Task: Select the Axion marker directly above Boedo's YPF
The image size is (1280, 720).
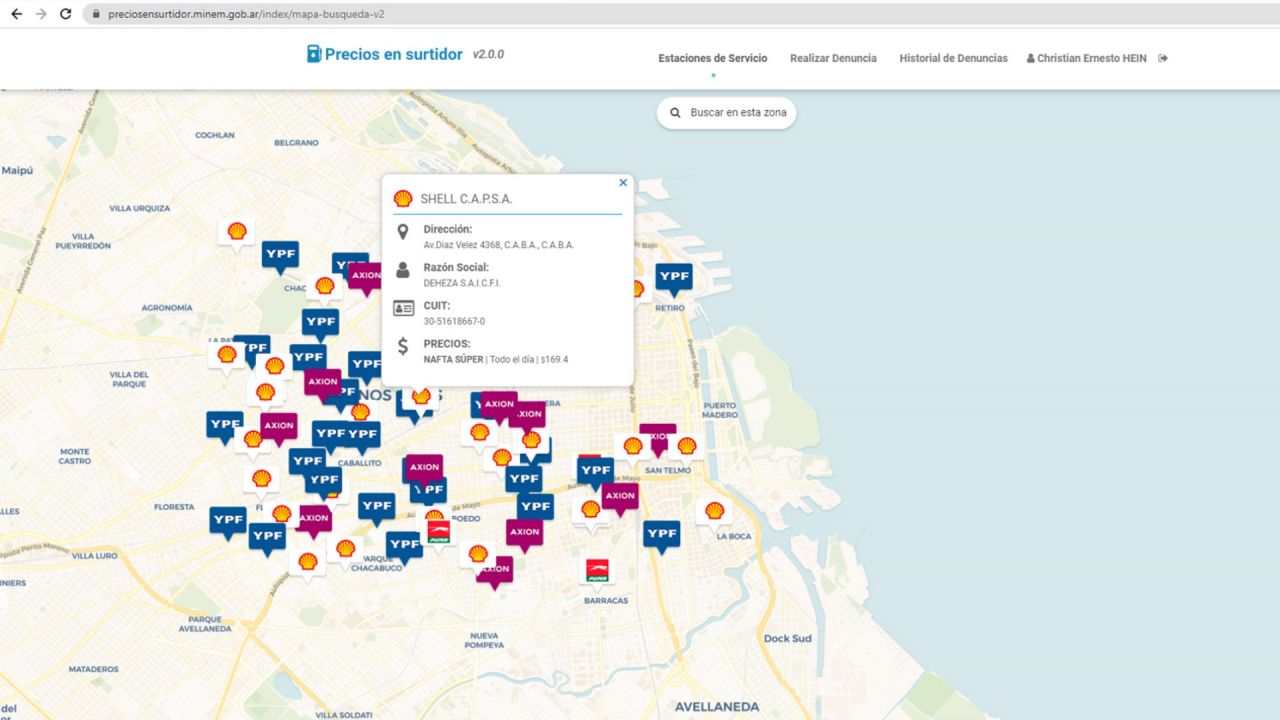Action: click(x=424, y=468)
